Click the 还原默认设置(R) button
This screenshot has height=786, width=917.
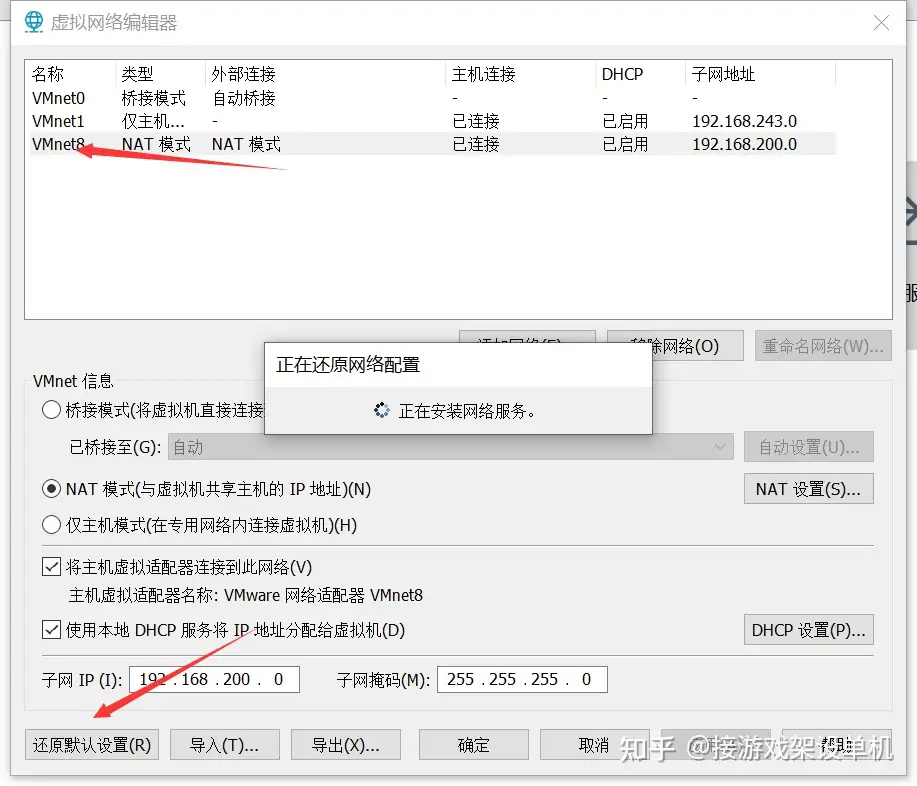[x=92, y=744]
